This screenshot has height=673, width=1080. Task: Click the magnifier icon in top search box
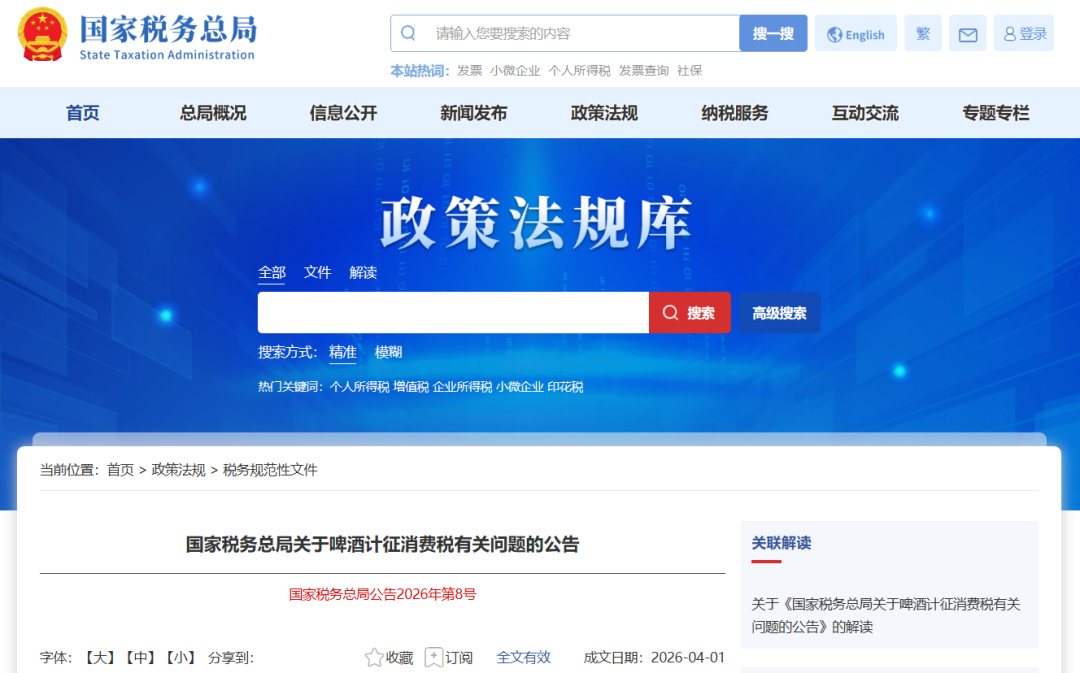tap(408, 33)
